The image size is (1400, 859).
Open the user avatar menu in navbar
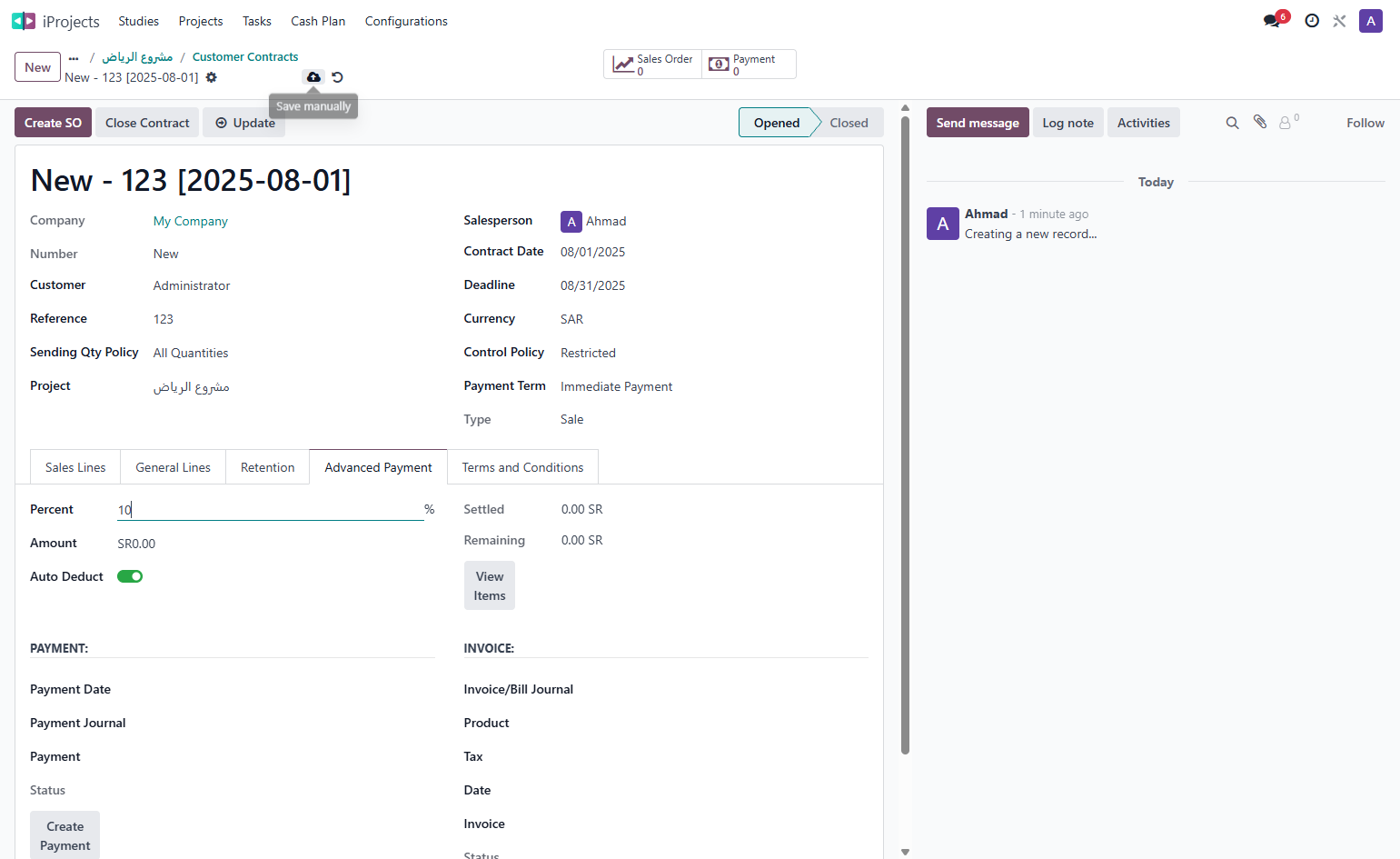1370,21
